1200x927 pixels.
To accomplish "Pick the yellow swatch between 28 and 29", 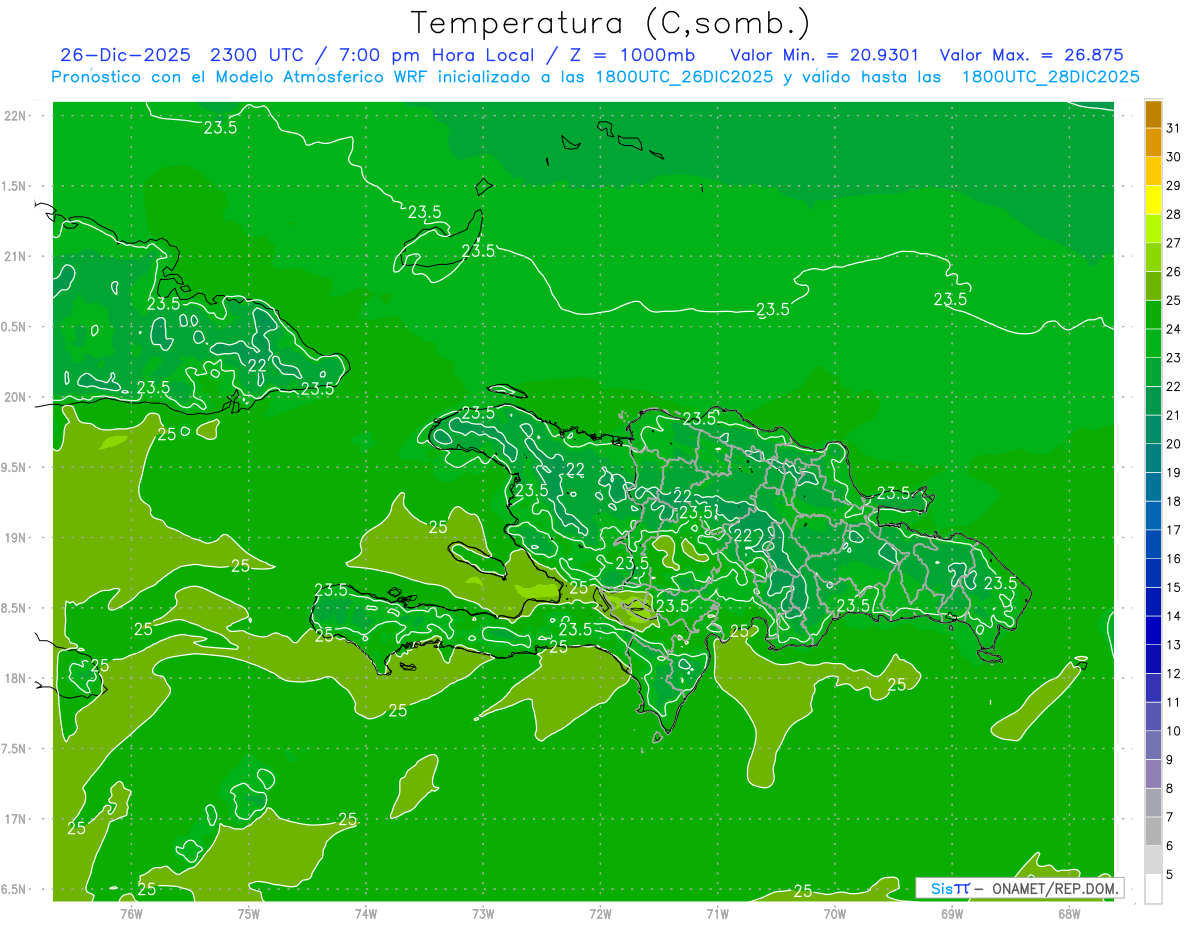I will [x=1153, y=200].
